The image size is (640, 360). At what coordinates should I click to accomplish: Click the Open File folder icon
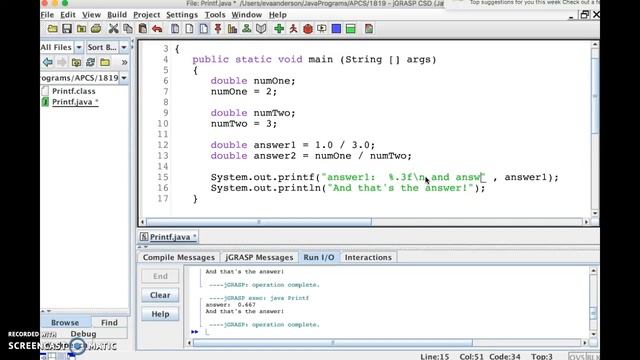pyautogui.click(x=53, y=29)
